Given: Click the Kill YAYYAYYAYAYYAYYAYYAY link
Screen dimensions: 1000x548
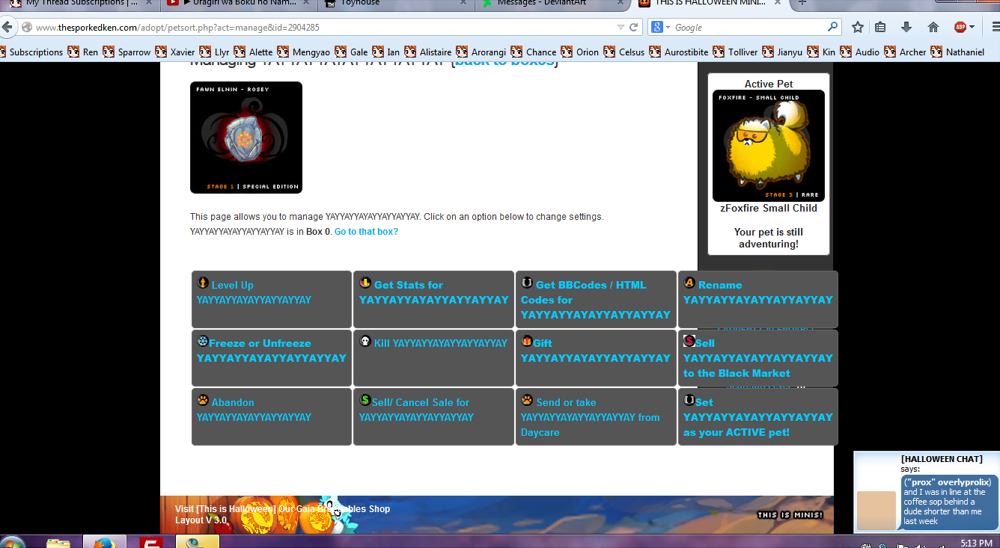Looking at the screenshot, I should click(x=441, y=343).
